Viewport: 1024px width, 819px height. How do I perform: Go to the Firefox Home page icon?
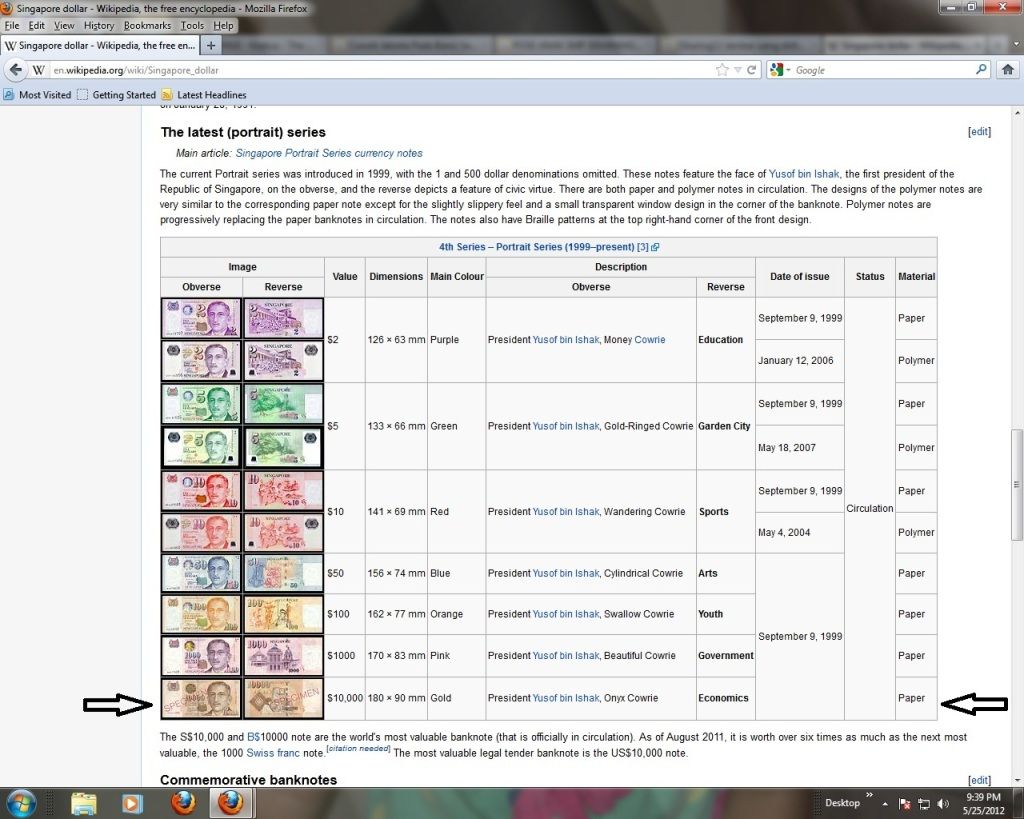(1008, 70)
